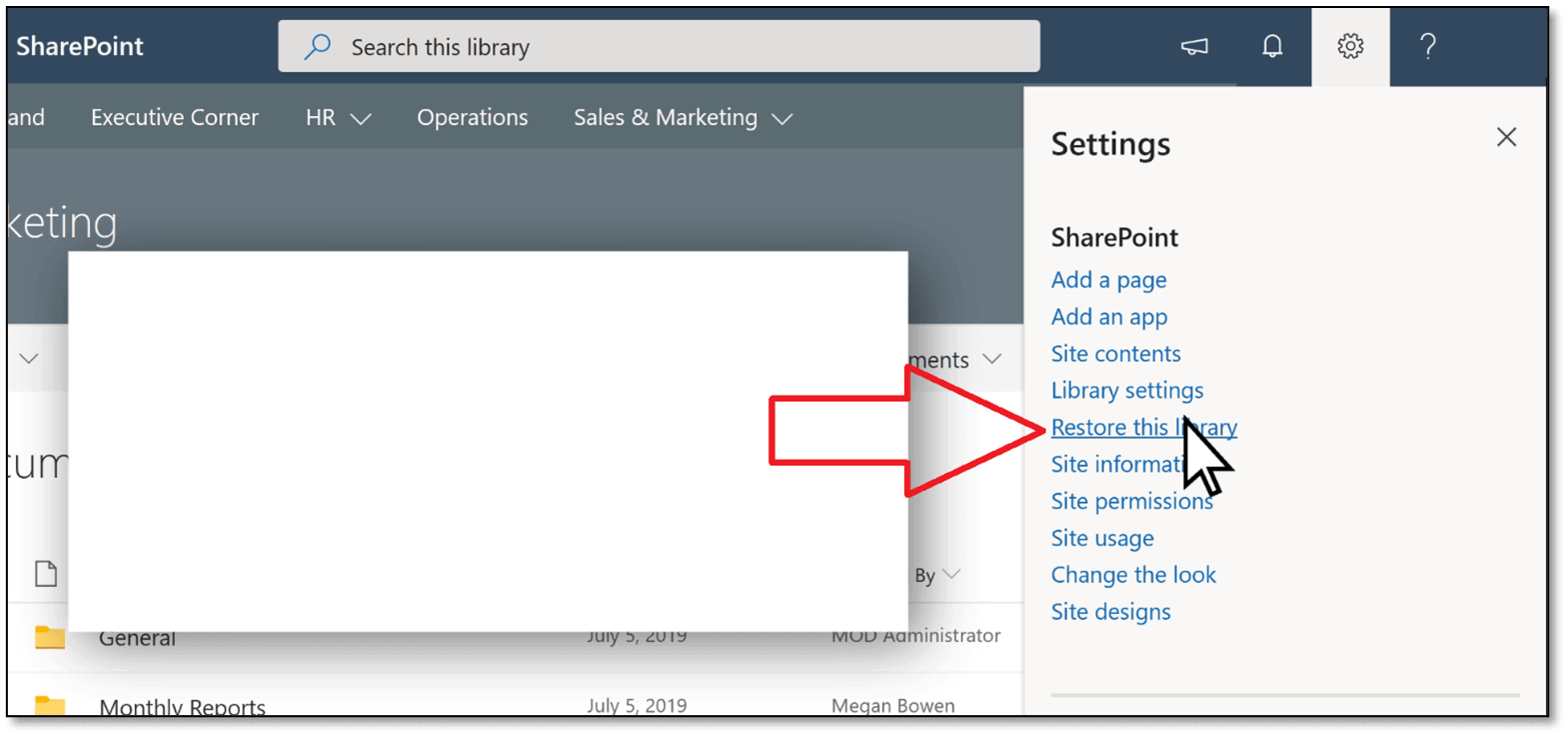Screen dimensions: 1568x736
Task: Click the General folder icon
Action: point(50,637)
